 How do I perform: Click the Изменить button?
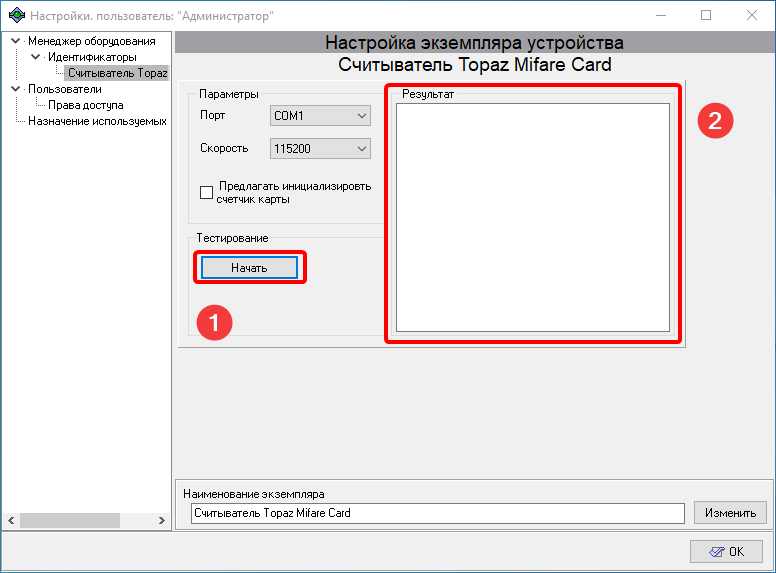tap(730, 513)
